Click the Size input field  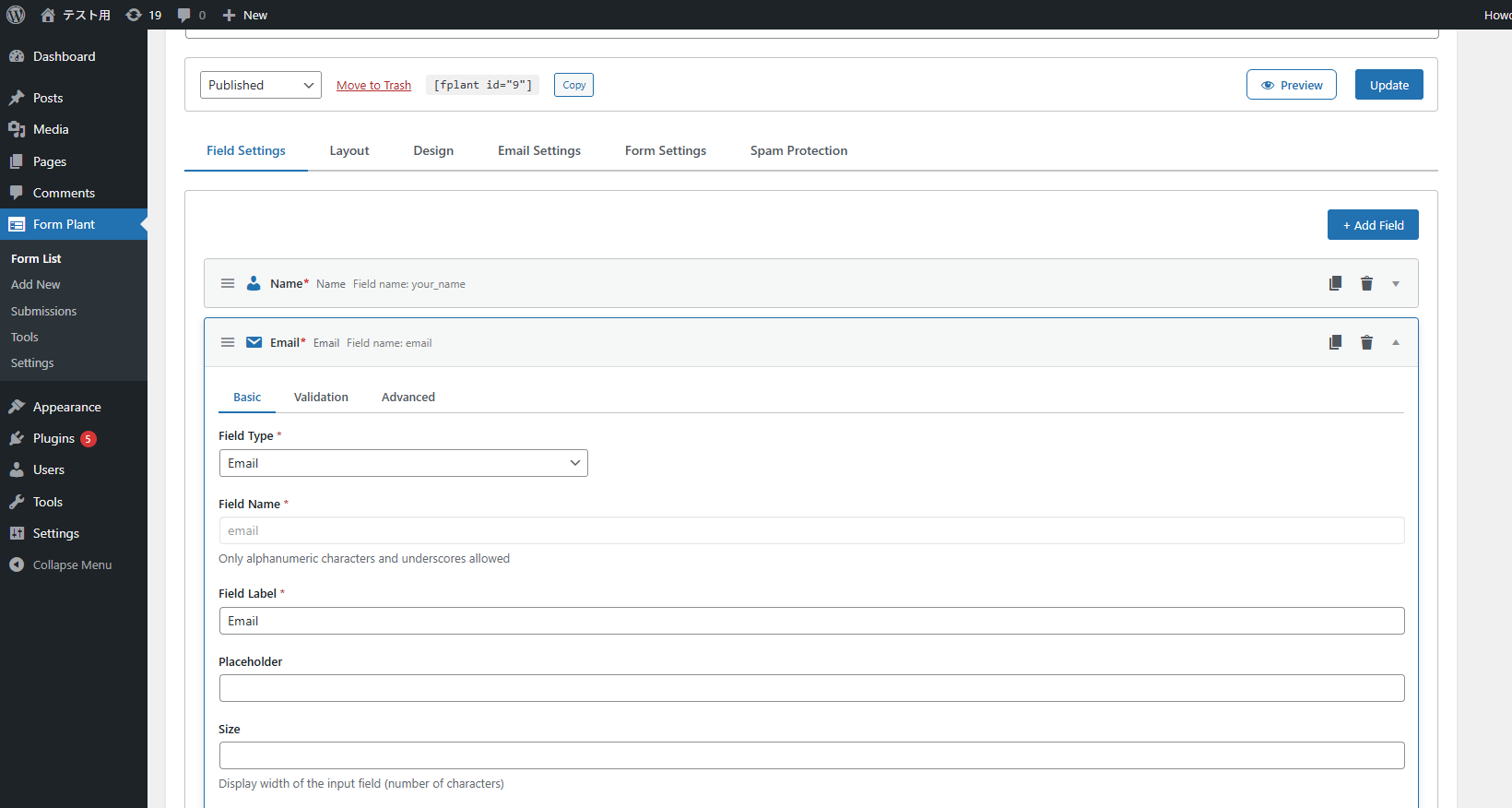(811, 755)
